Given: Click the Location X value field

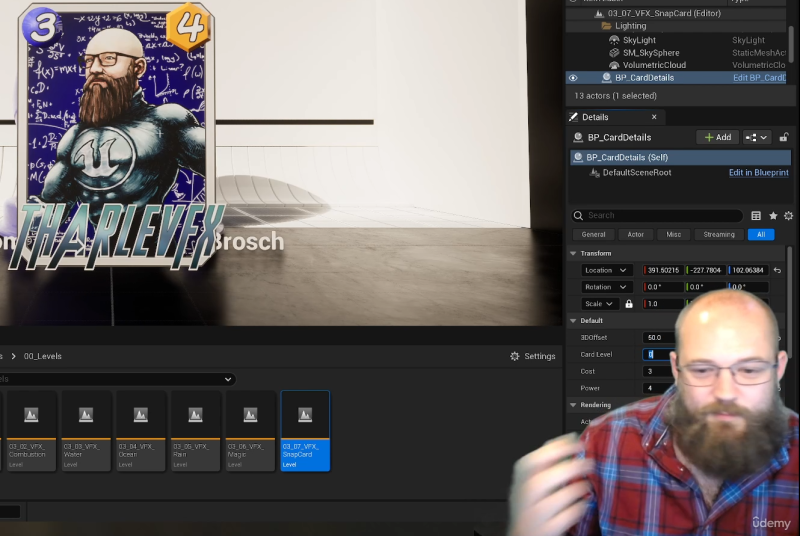Looking at the screenshot, I should pos(663,270).
